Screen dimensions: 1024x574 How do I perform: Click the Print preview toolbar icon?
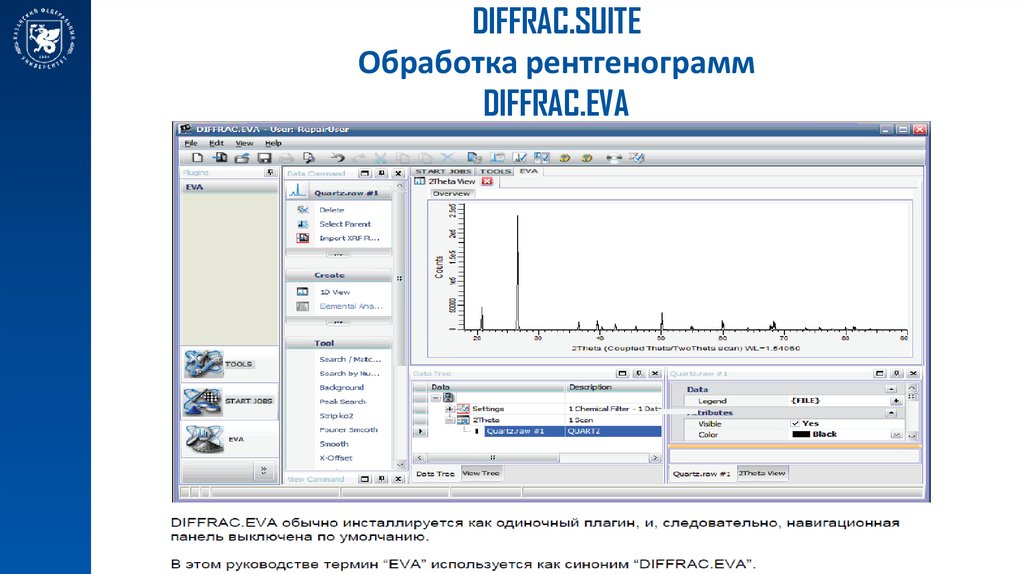[309, 157]
